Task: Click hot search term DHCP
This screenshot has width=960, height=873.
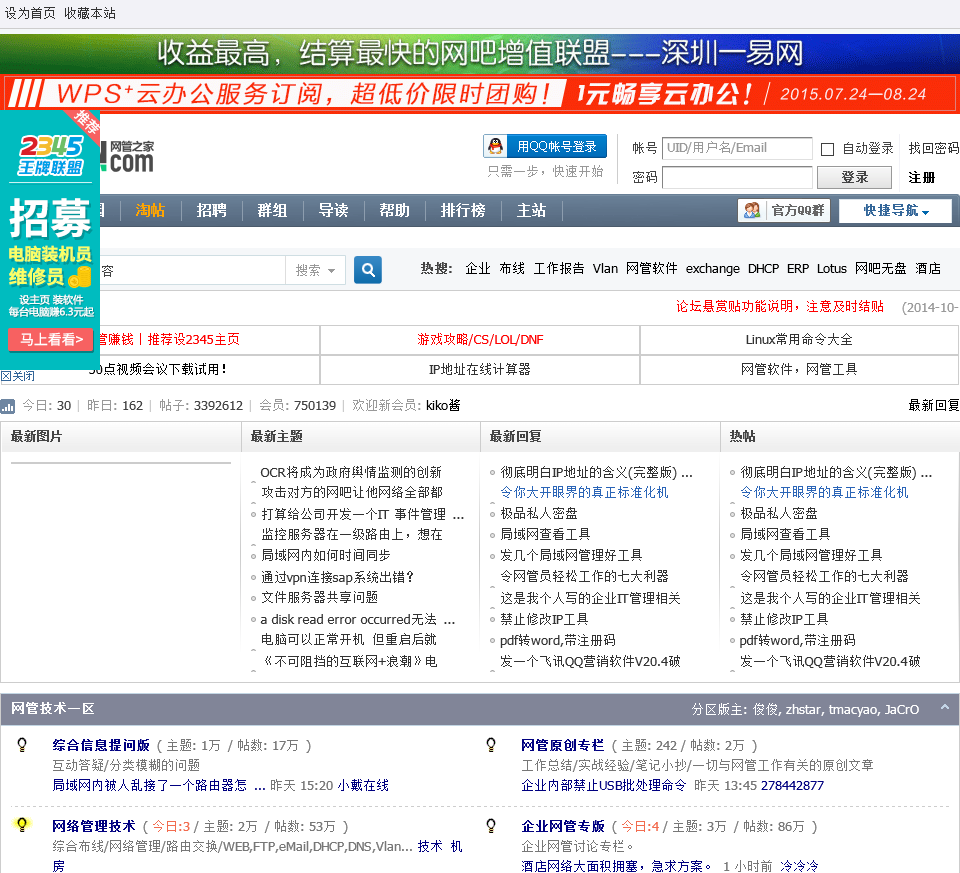Action: point(763,269)
